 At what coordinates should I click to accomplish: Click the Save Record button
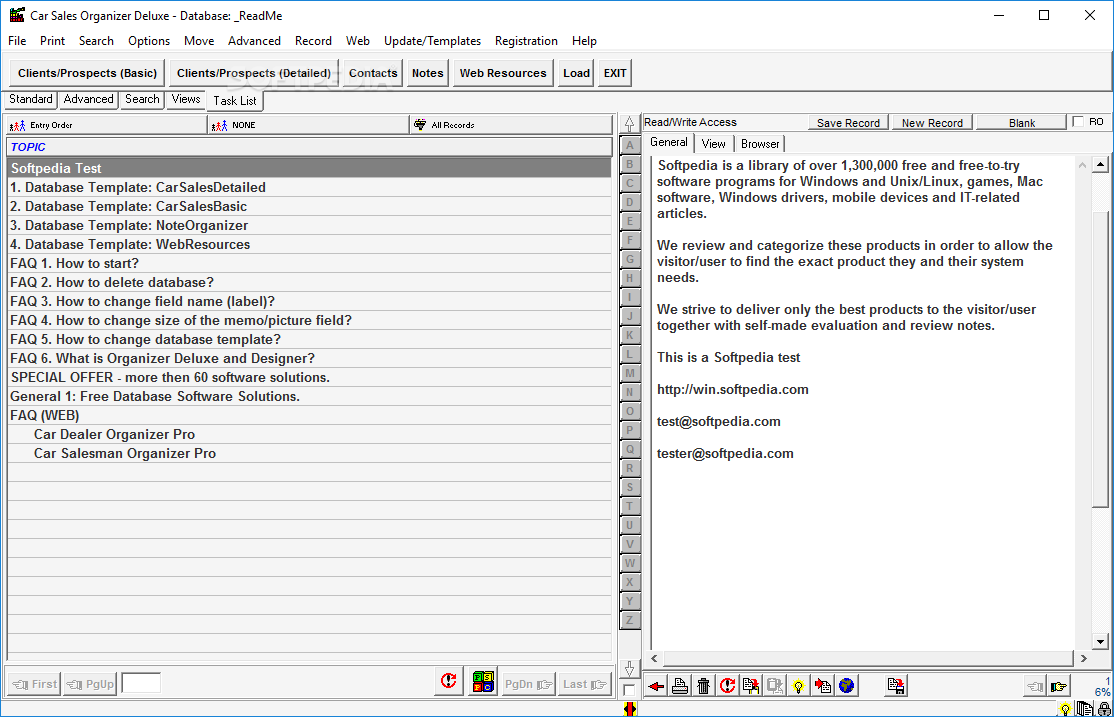[848, 123]
